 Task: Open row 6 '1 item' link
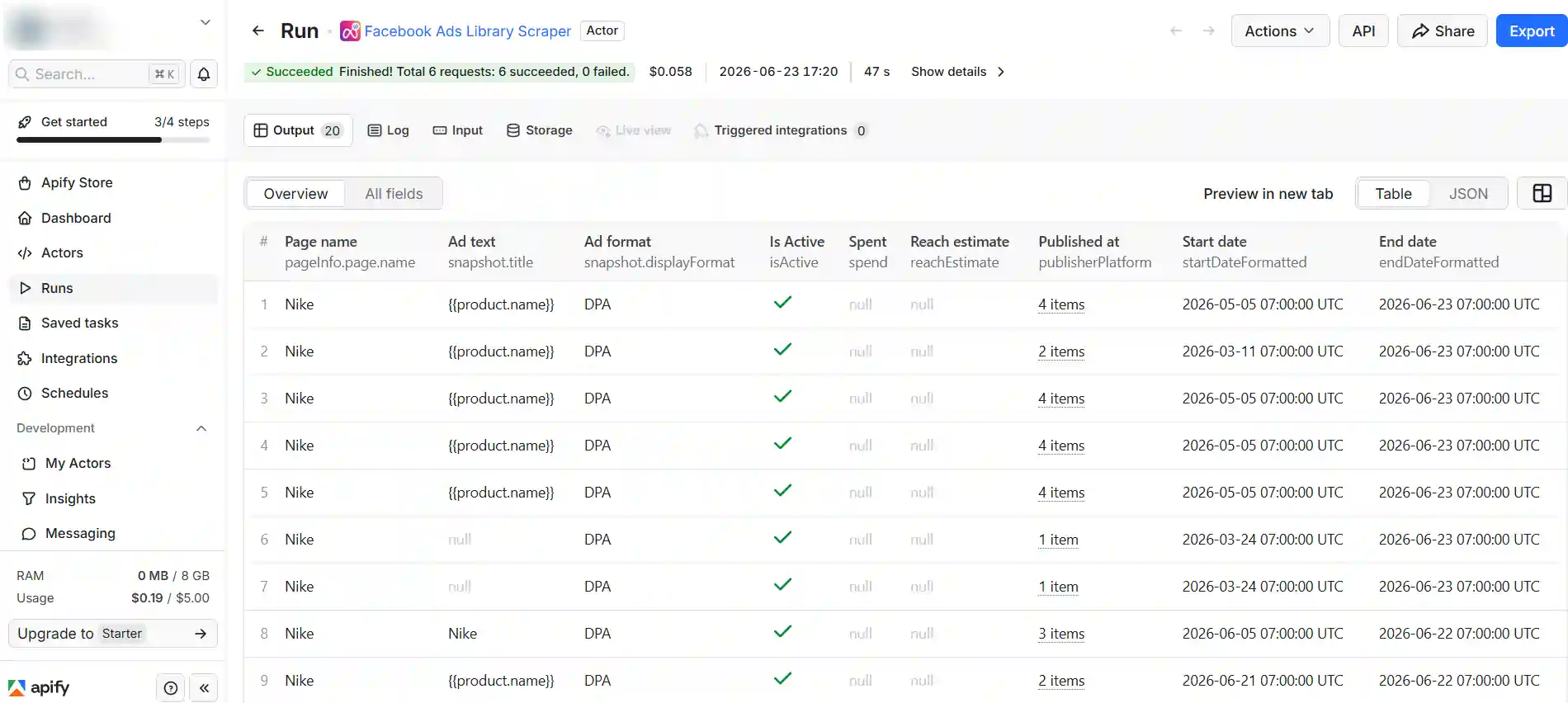pos(1058,540)
